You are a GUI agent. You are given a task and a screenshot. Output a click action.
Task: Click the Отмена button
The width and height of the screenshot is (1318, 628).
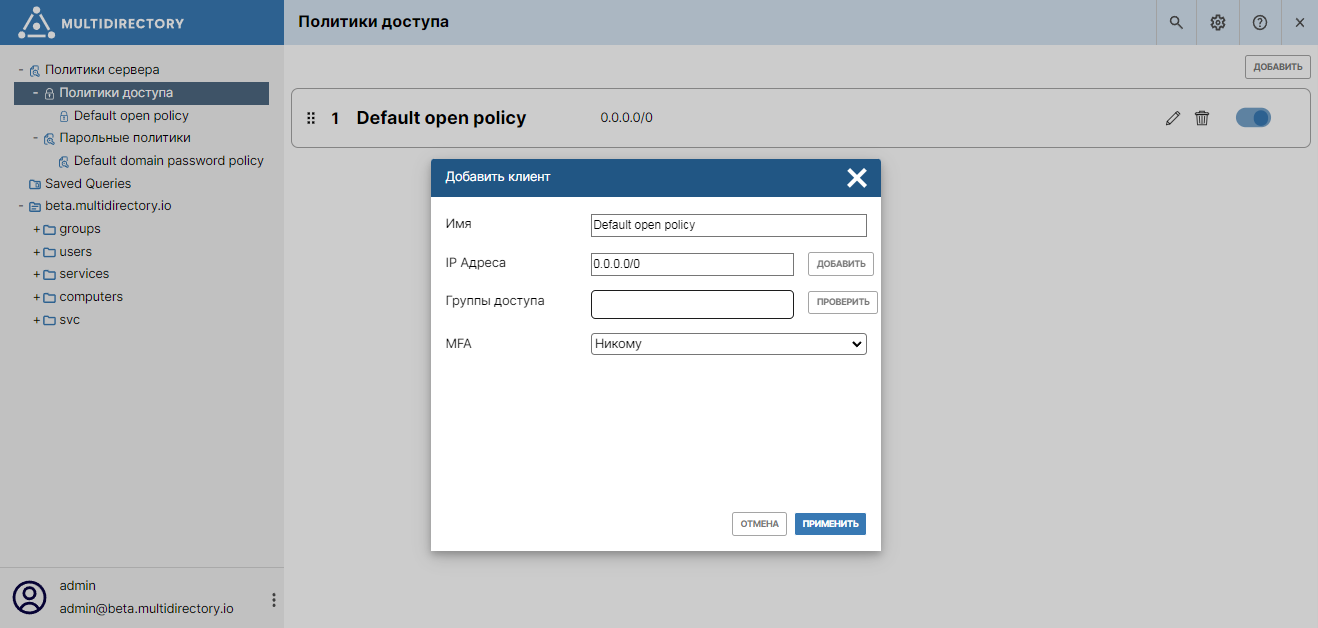[759, 524]
